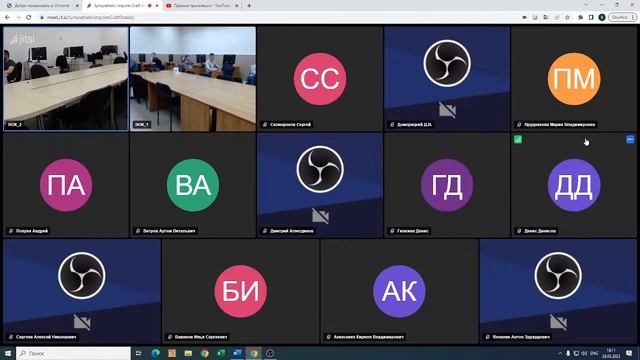Open a new browser tab
640x360 pixels.
[x=249, y=6]
